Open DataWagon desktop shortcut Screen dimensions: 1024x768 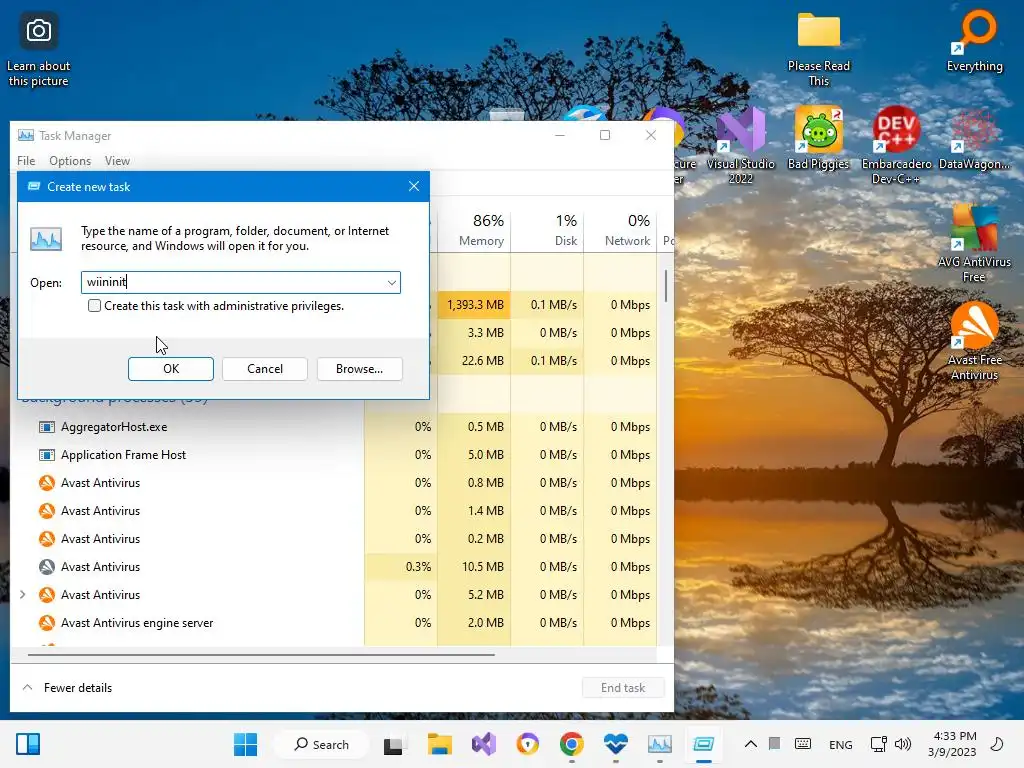[974, 138]
